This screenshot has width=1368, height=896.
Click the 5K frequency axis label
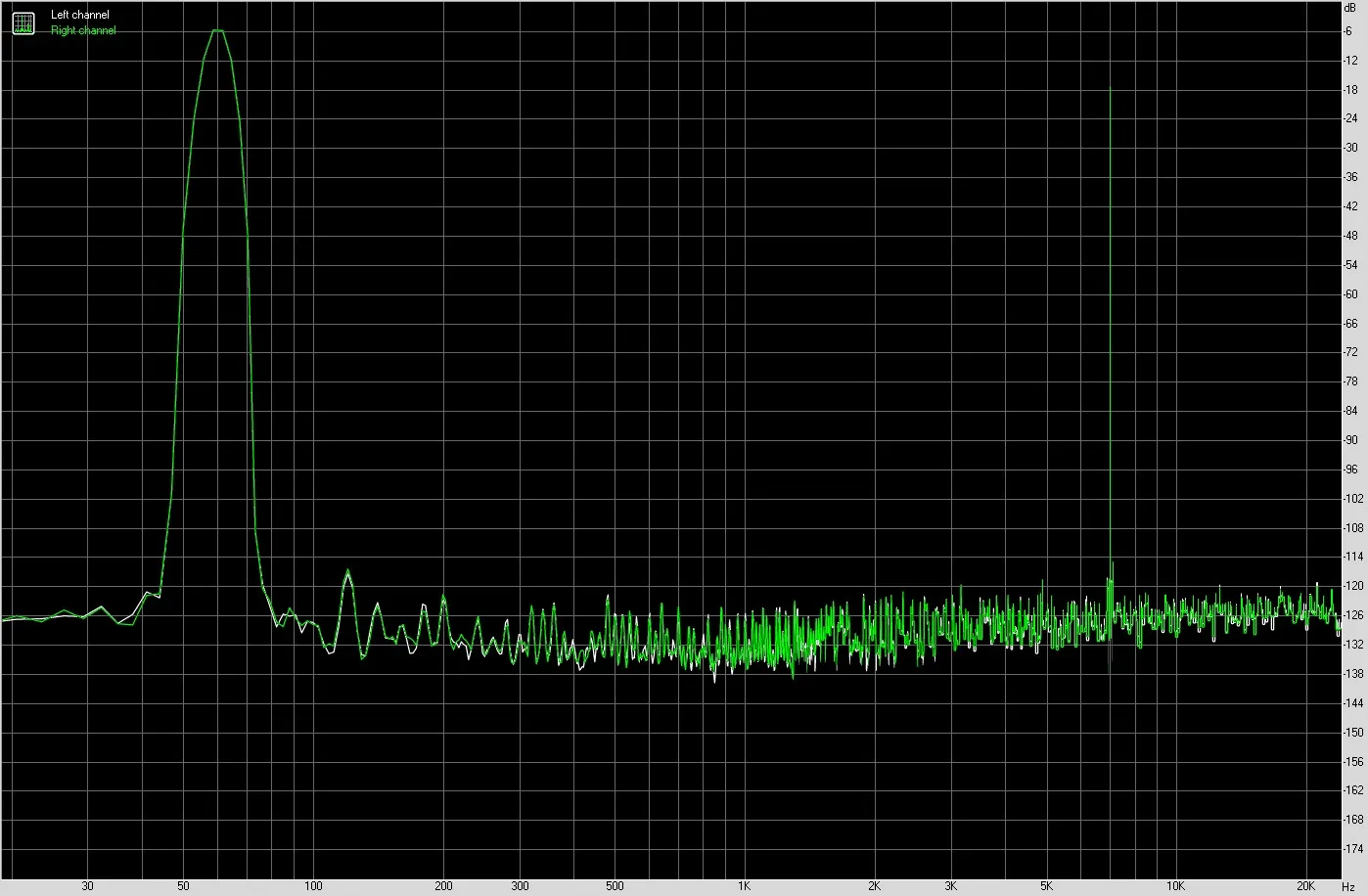(1046, 886)
